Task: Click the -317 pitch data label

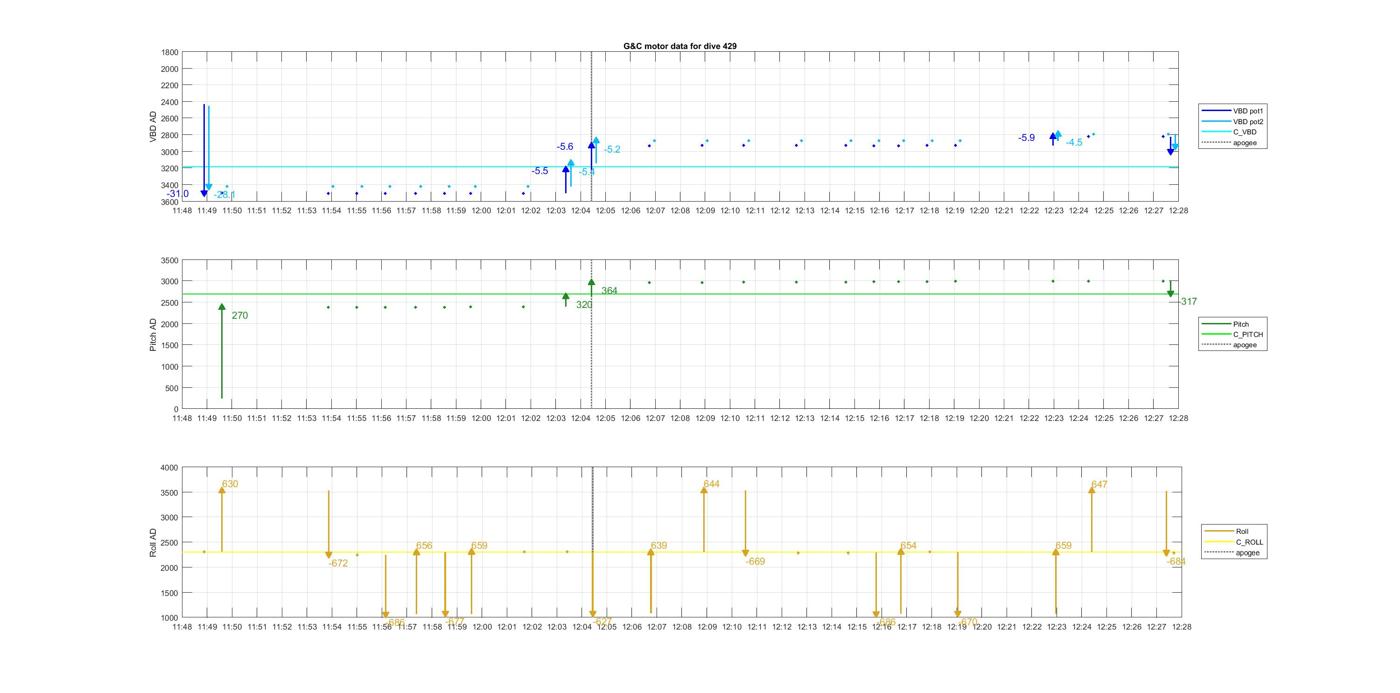Action: point(1187,302)
